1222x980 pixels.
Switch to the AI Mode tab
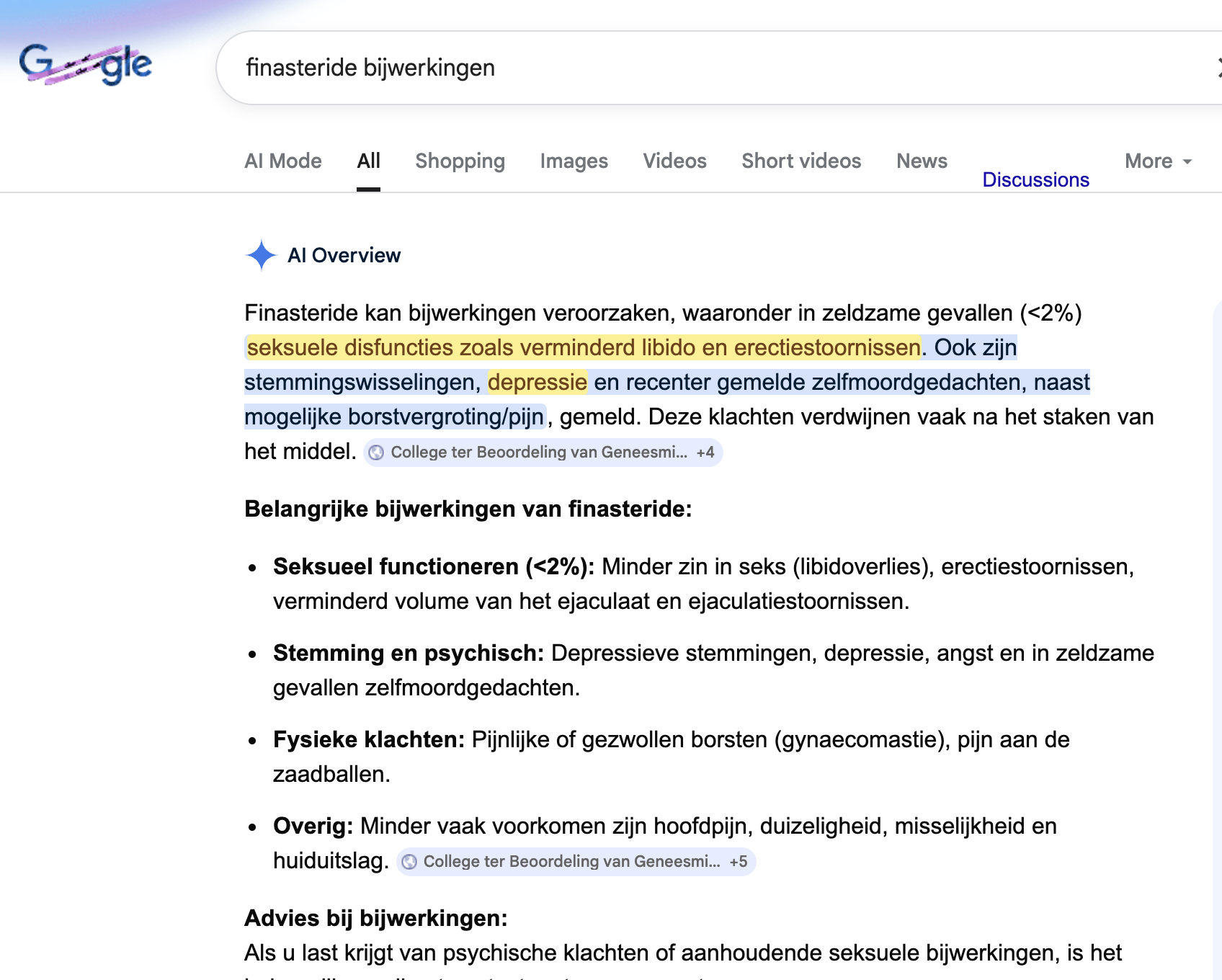[x=283, y=161]
